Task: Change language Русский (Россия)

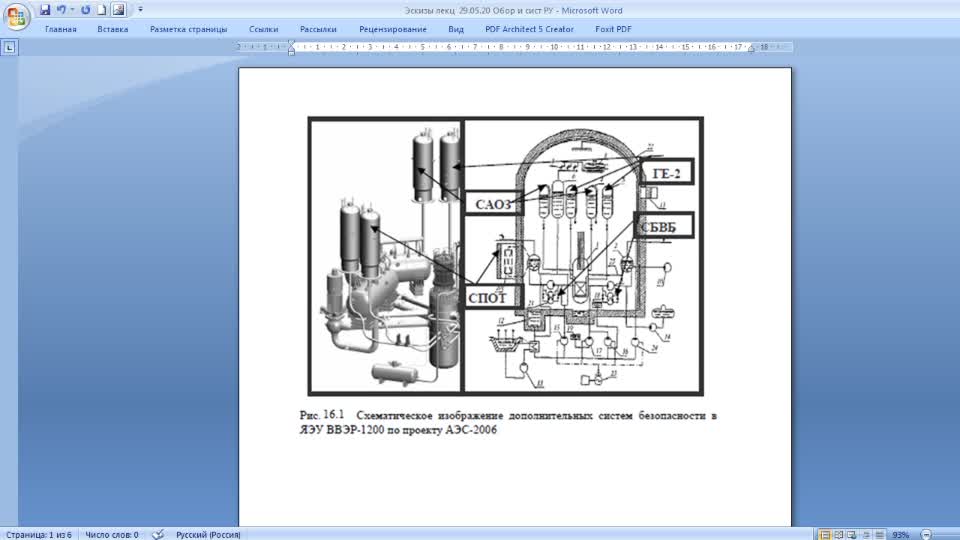Action: [208, 534]
